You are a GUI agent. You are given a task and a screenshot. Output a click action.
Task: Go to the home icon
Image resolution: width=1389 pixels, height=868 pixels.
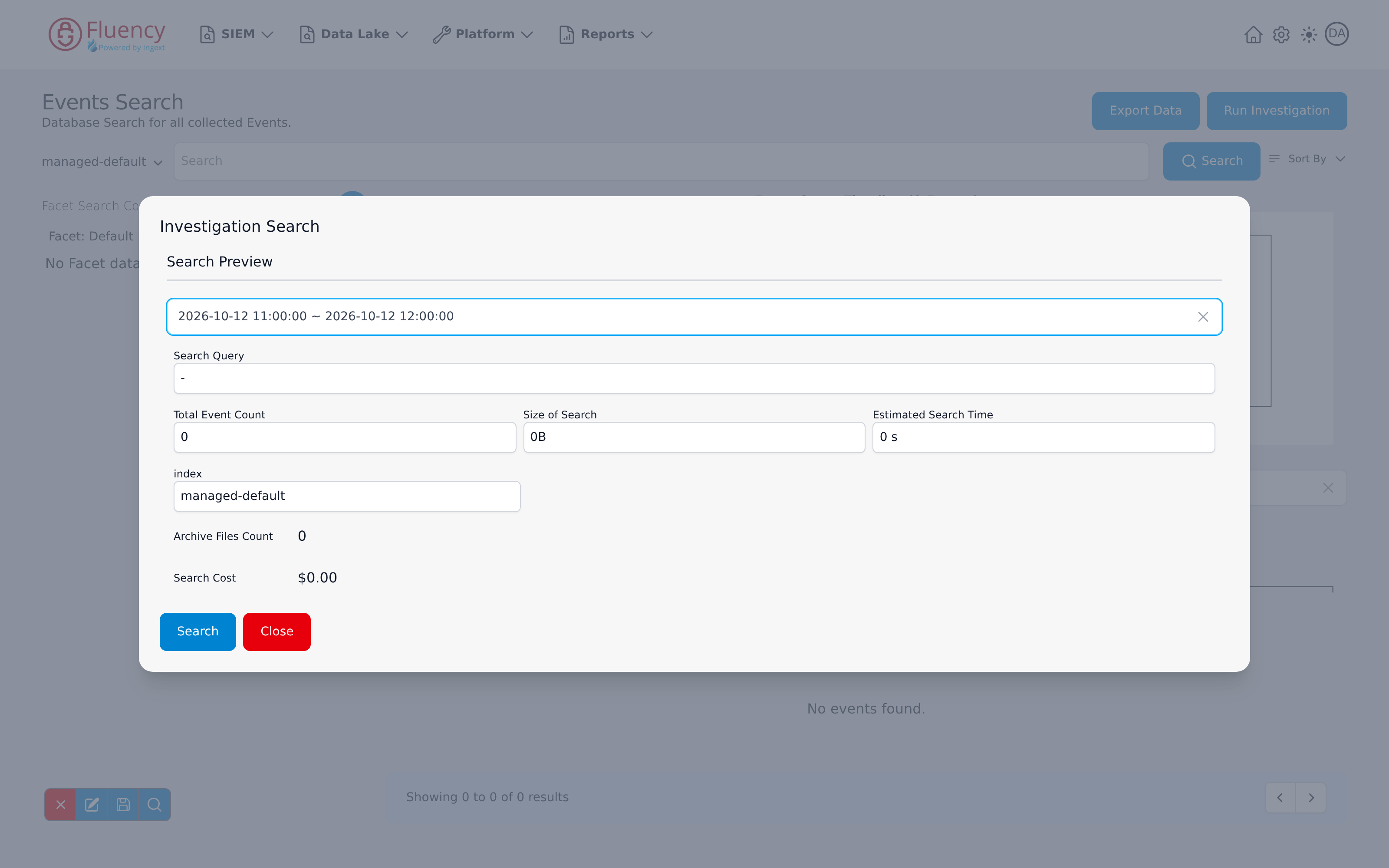pyautogui.click(x=1253, y=34)
